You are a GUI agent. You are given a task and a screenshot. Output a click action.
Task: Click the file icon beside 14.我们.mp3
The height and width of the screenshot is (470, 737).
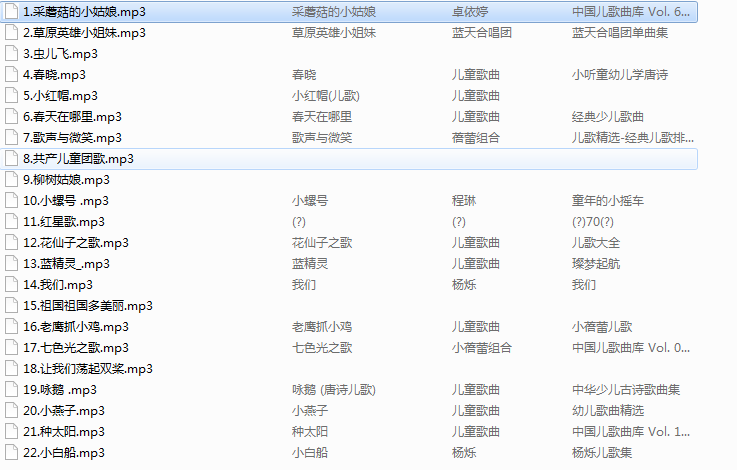tap(11, 285)
